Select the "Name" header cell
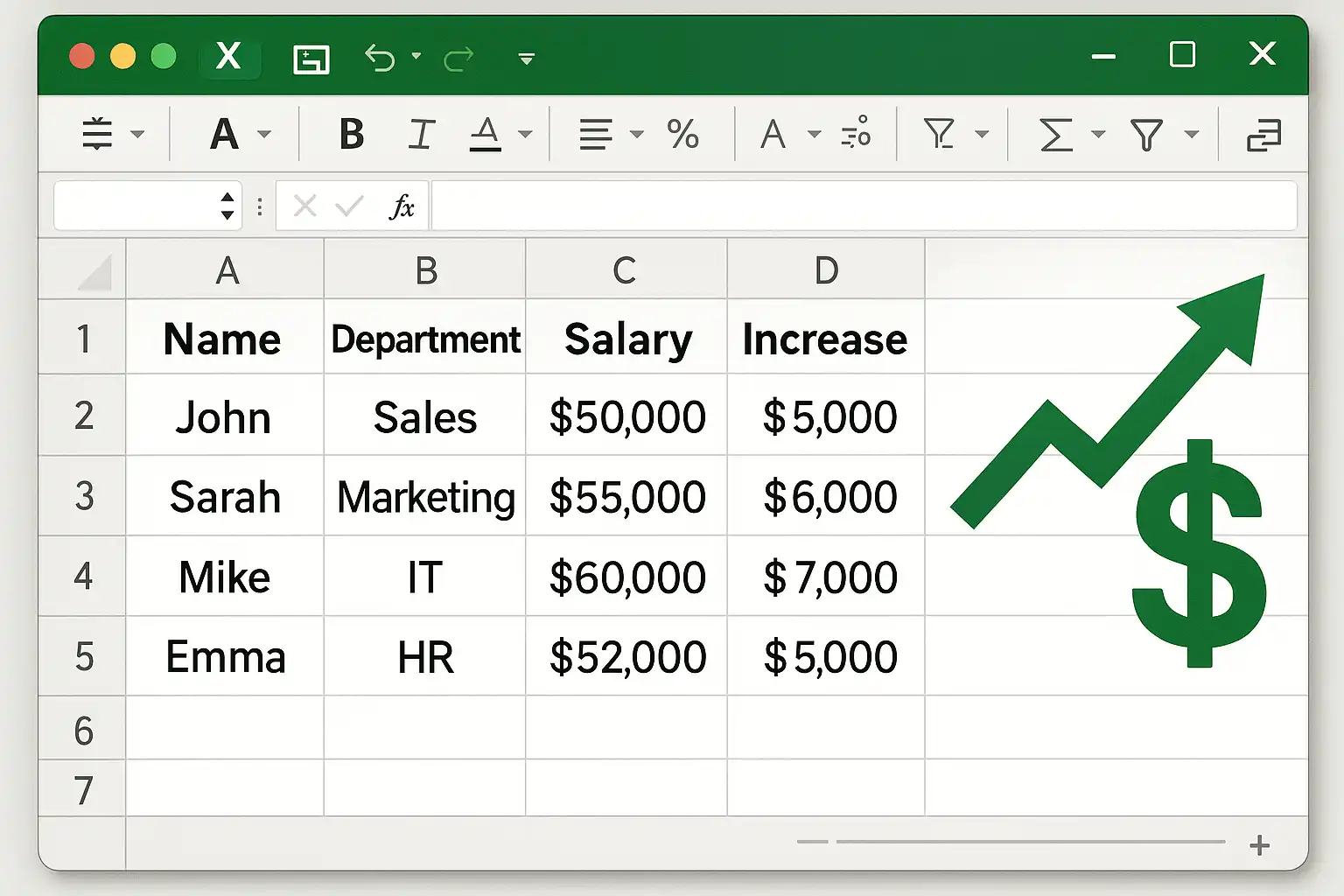 [226, 338]
